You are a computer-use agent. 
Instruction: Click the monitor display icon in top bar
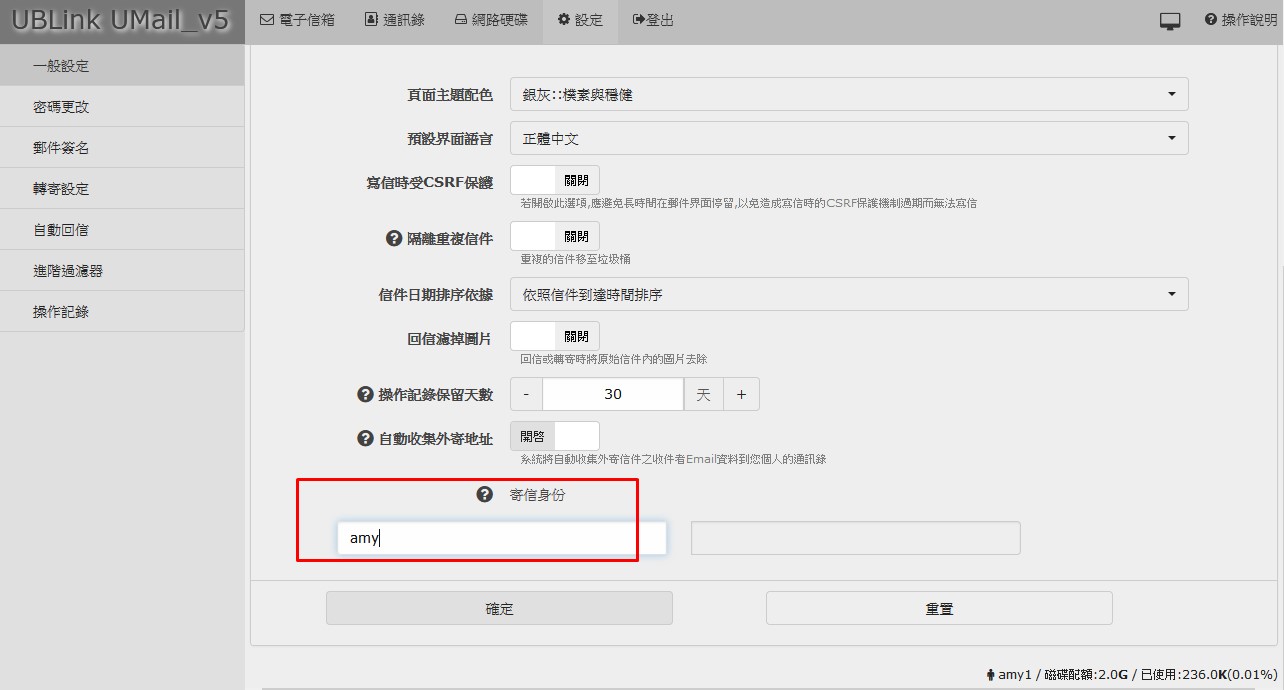[x=1169, y=21]
